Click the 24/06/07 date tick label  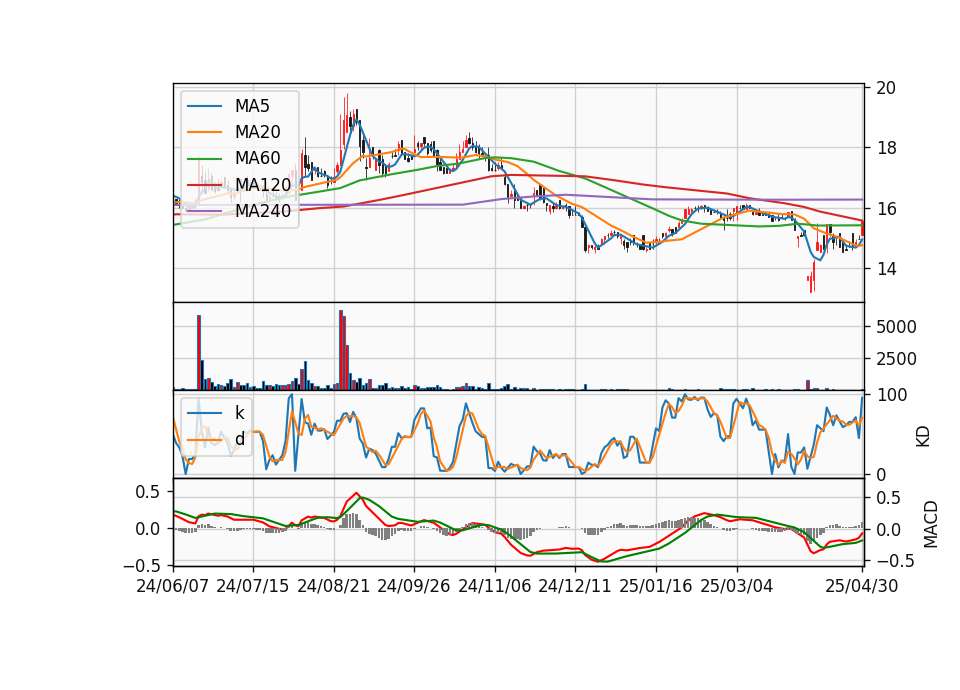click(173, 586)
